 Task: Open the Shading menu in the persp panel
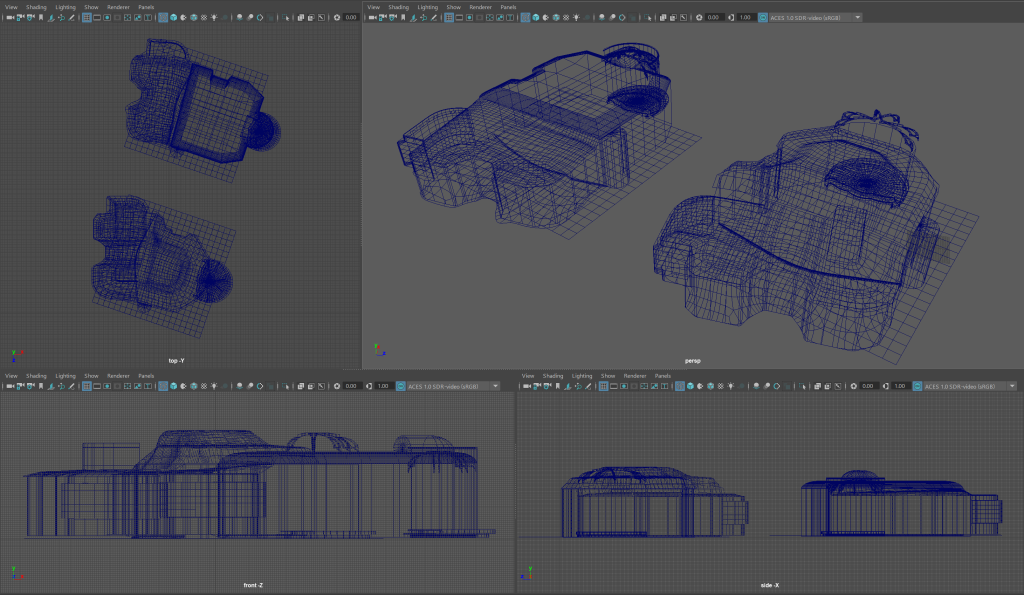coord(400,6)
